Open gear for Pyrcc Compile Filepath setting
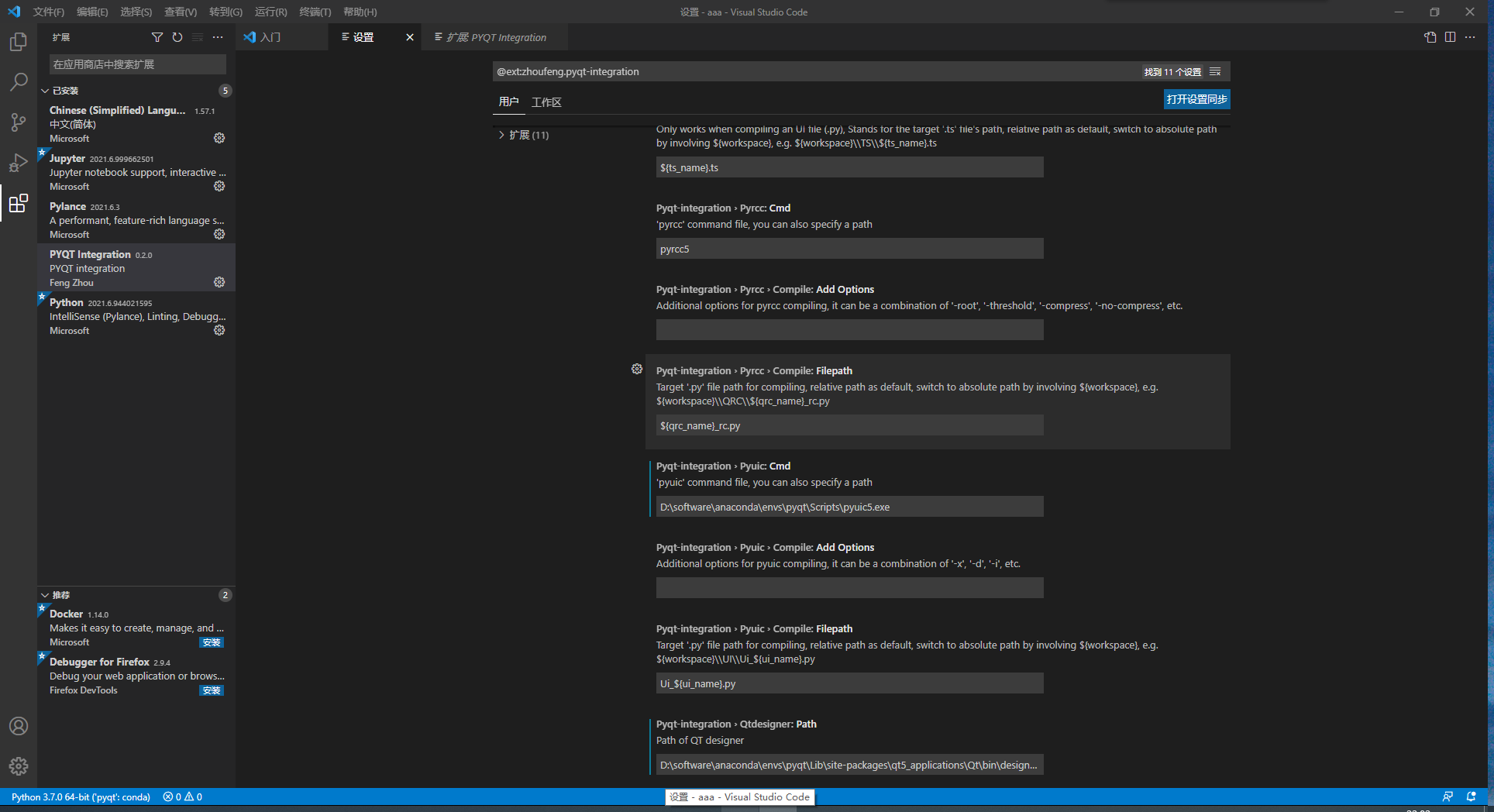 (637, 370)
